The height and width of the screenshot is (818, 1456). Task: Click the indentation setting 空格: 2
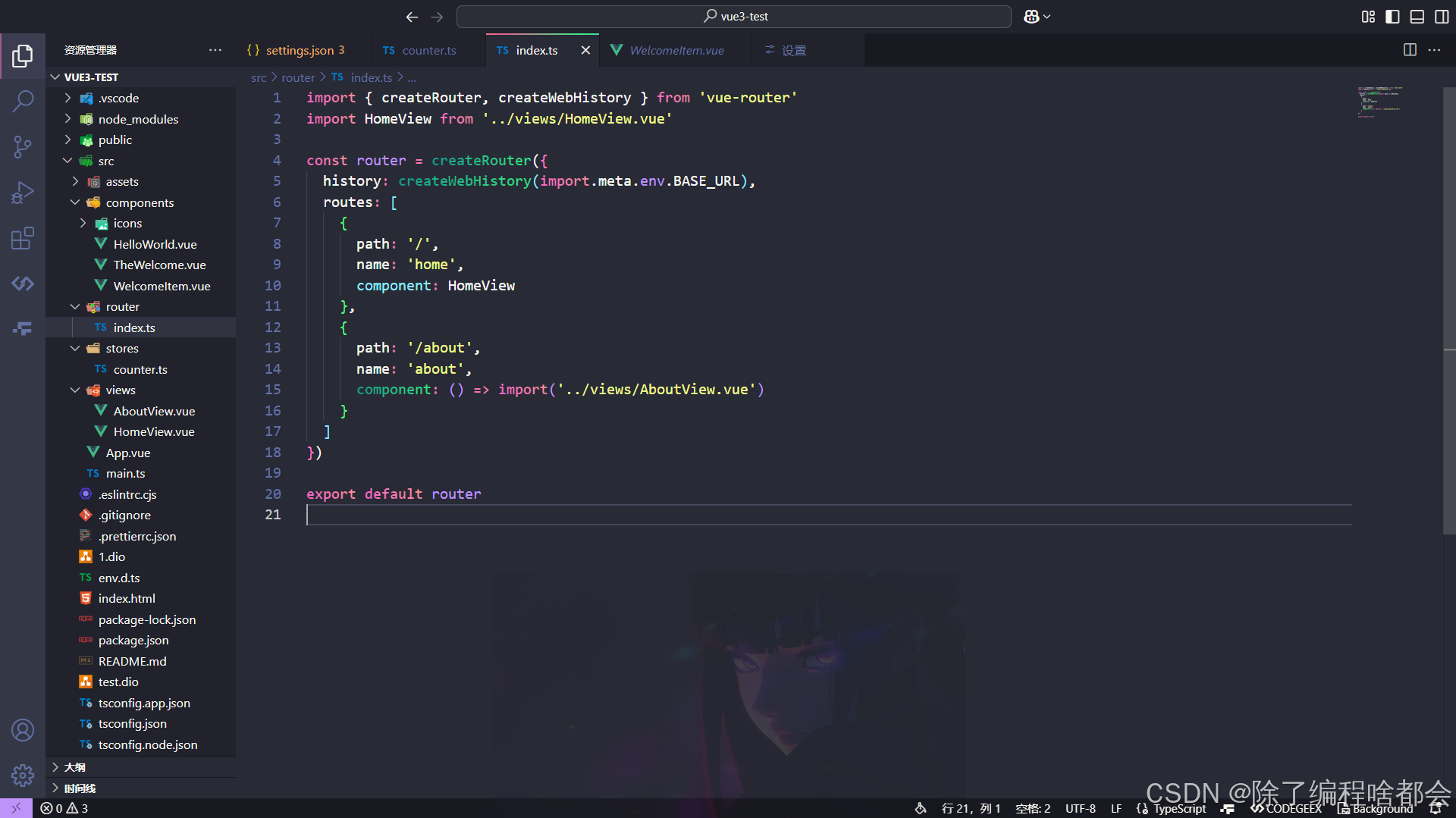click(x=1033, y=808)
